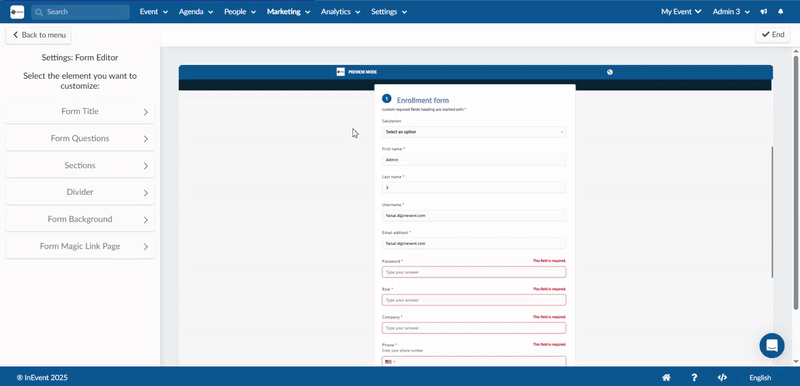Viewport: 800px width, 386px height.
Task: Open the notifications bell icon
Action: 781,12
